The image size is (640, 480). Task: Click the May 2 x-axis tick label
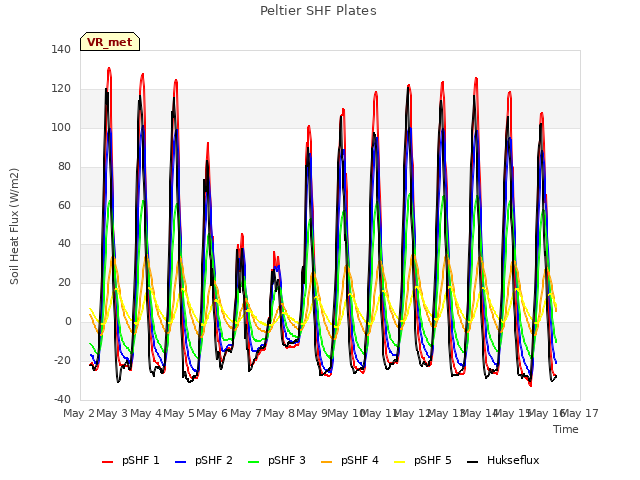pos(79,413)
